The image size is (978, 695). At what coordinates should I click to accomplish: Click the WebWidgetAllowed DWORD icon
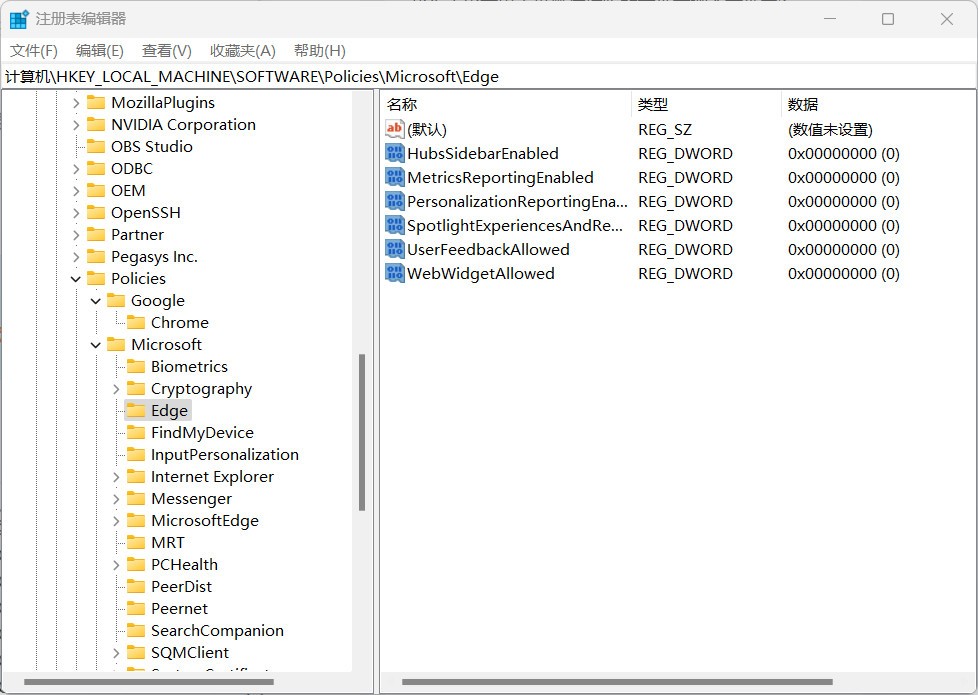pyautogui.click(x=394, y=273)
